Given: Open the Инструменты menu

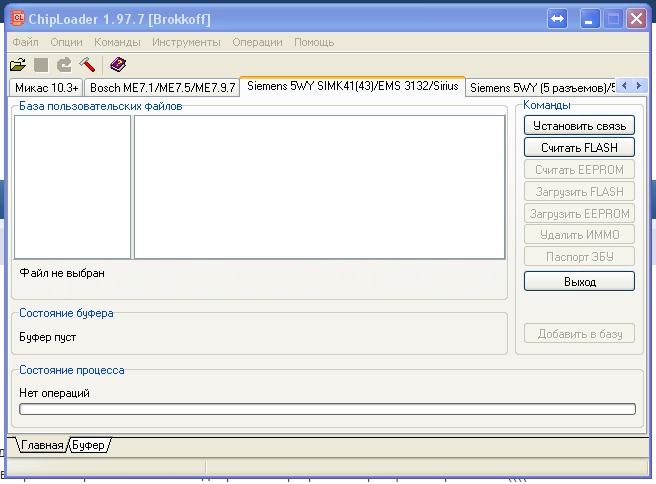Looking at the screenshot, I should pyautogui.click(x=186, y=42).
